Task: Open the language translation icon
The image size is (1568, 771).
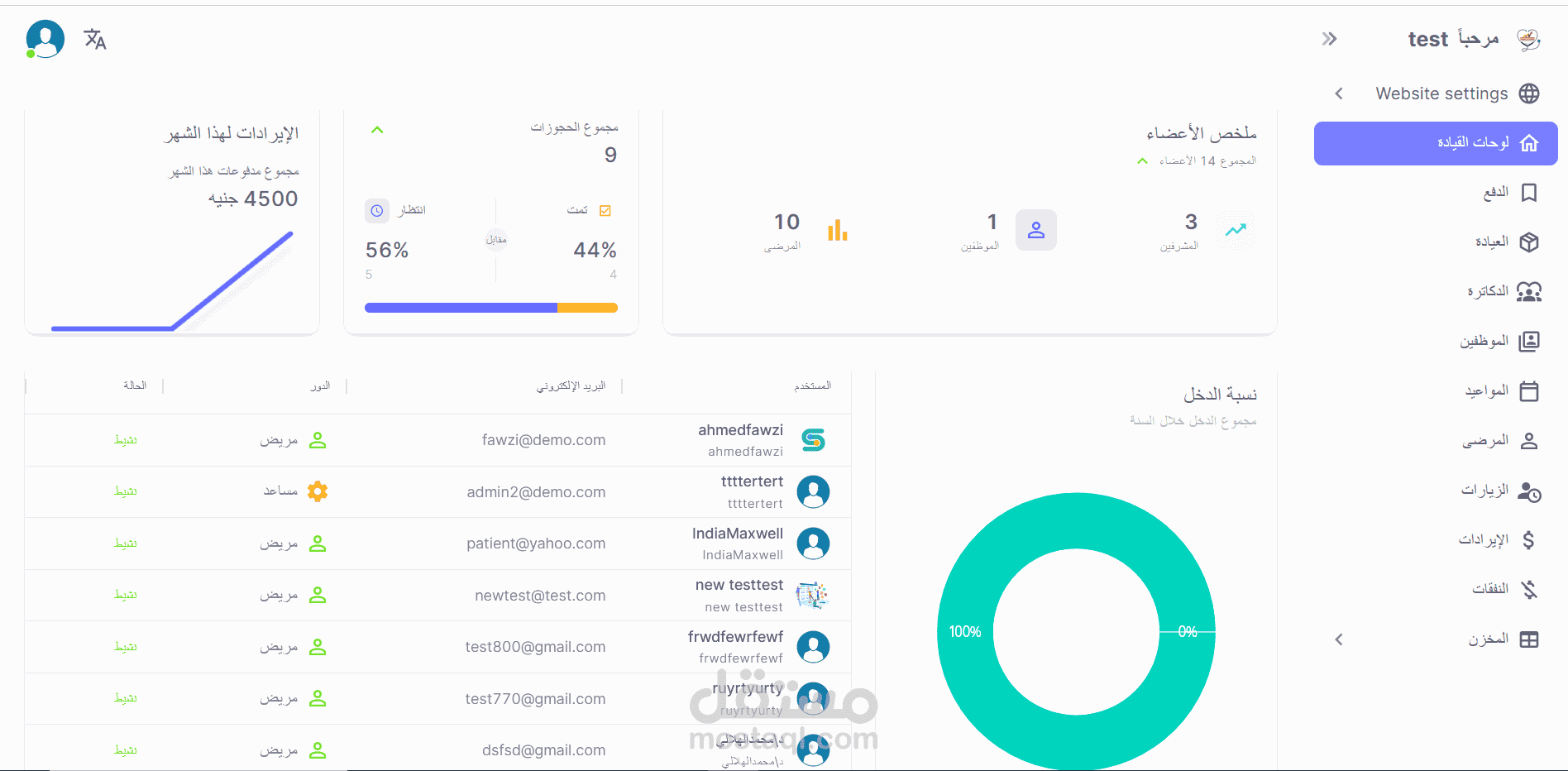Action: 95,39
